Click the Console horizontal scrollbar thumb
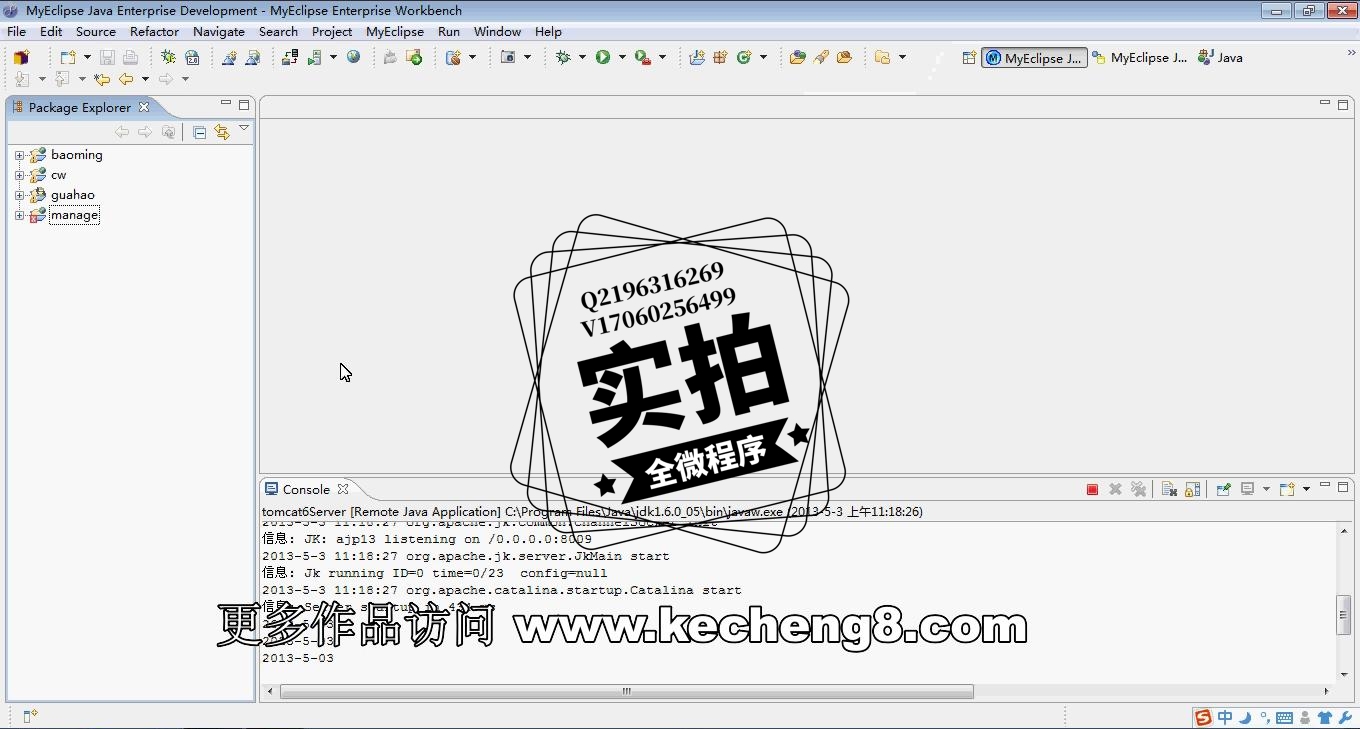Image resolution: width=1360 pixels, height=729 pixels. [627, 691]
